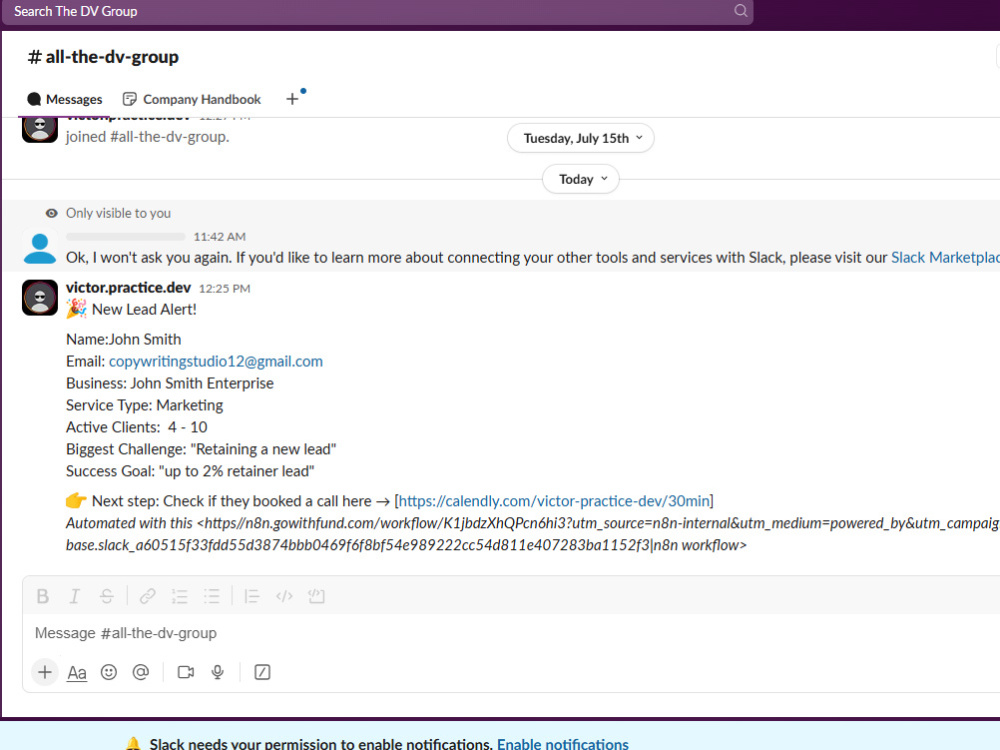This screenshot has width=1000, height=750.
Task: Add a new tab with plus icon
Action: pos(292,99)
